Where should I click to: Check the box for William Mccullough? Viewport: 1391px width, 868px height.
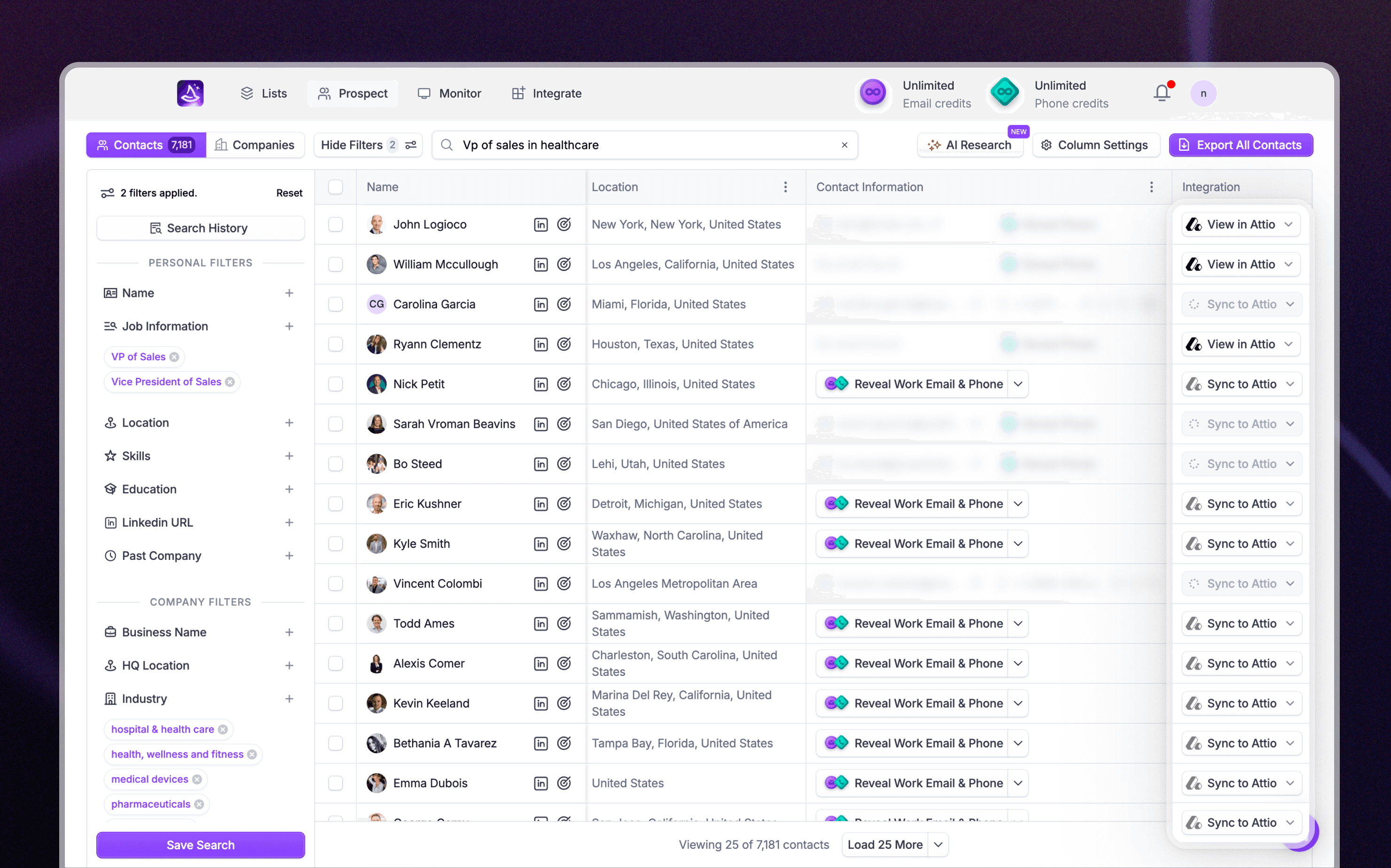click(x=336, y=264)
